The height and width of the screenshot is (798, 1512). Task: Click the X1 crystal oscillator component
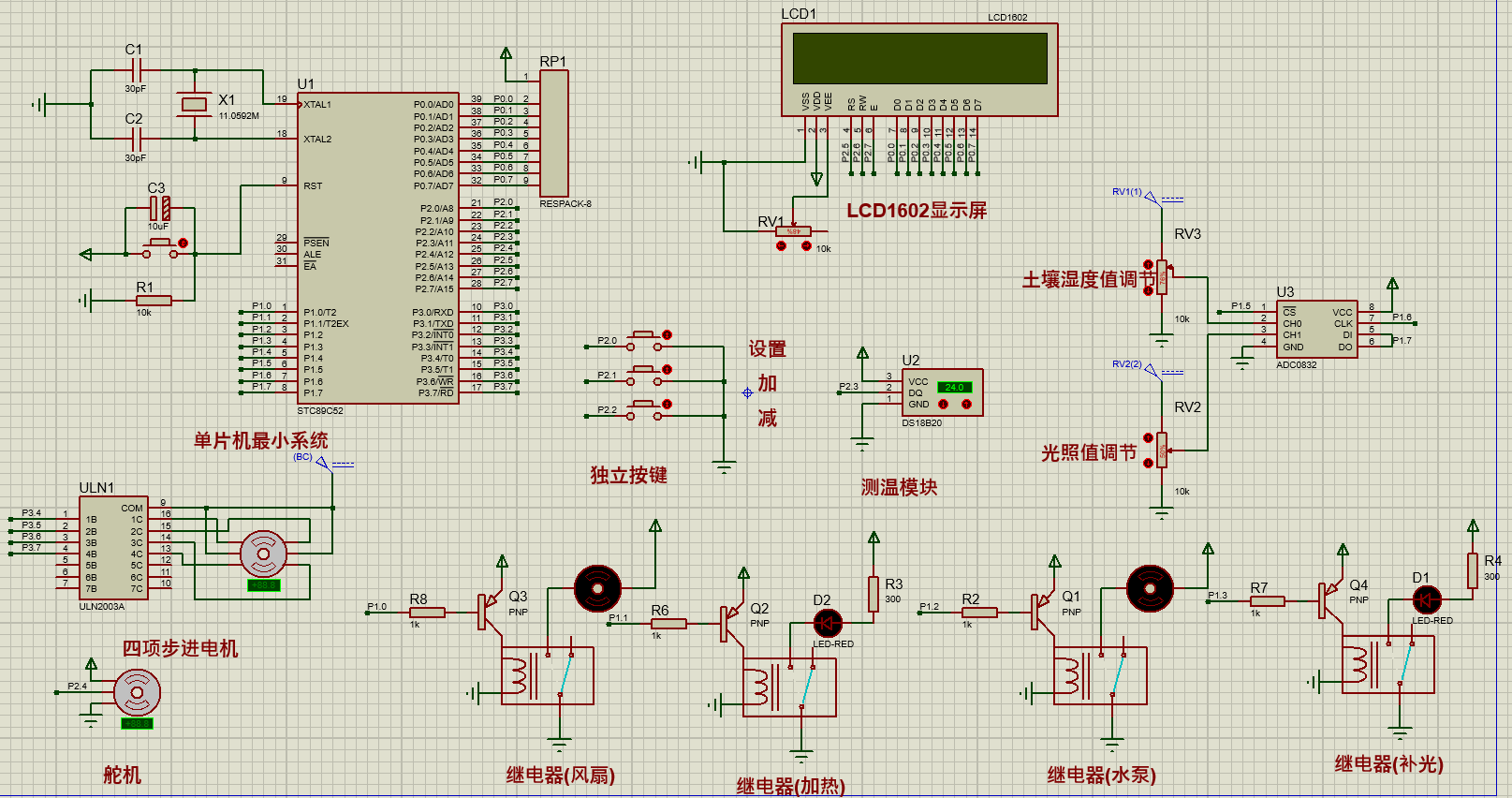pos(195,104)
